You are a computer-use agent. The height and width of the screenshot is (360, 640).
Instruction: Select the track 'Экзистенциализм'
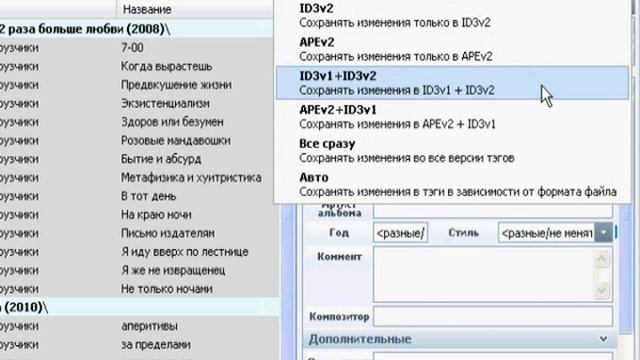tap(165, 103)
